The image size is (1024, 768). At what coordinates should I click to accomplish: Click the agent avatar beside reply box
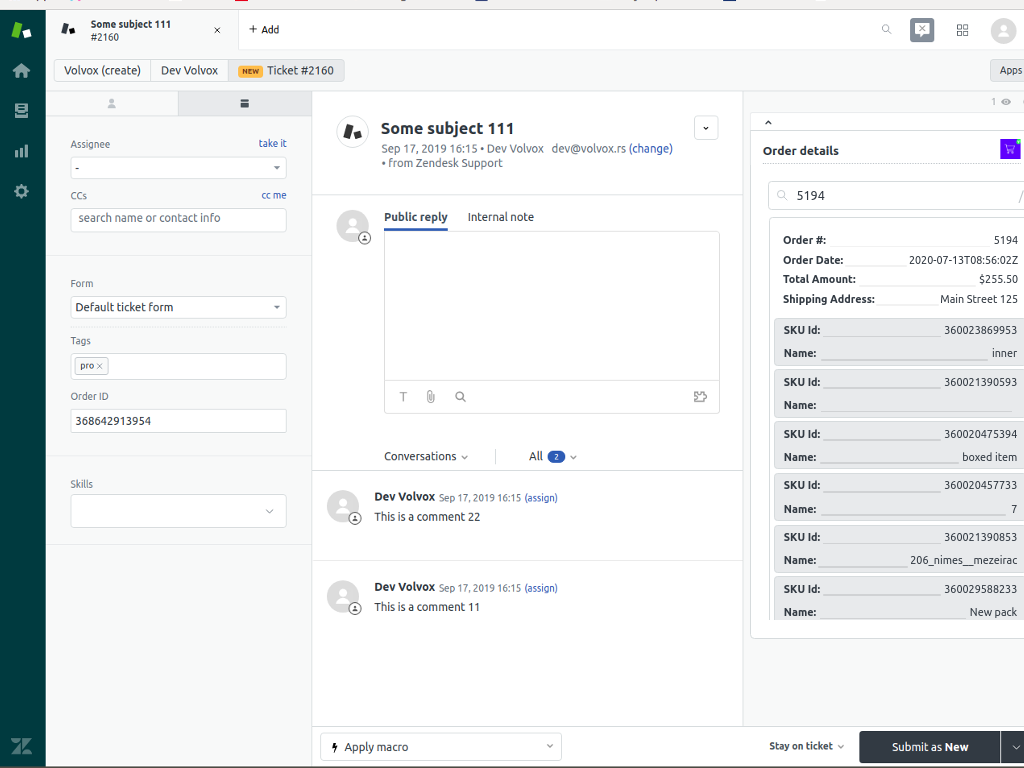(x=353, y=226)
